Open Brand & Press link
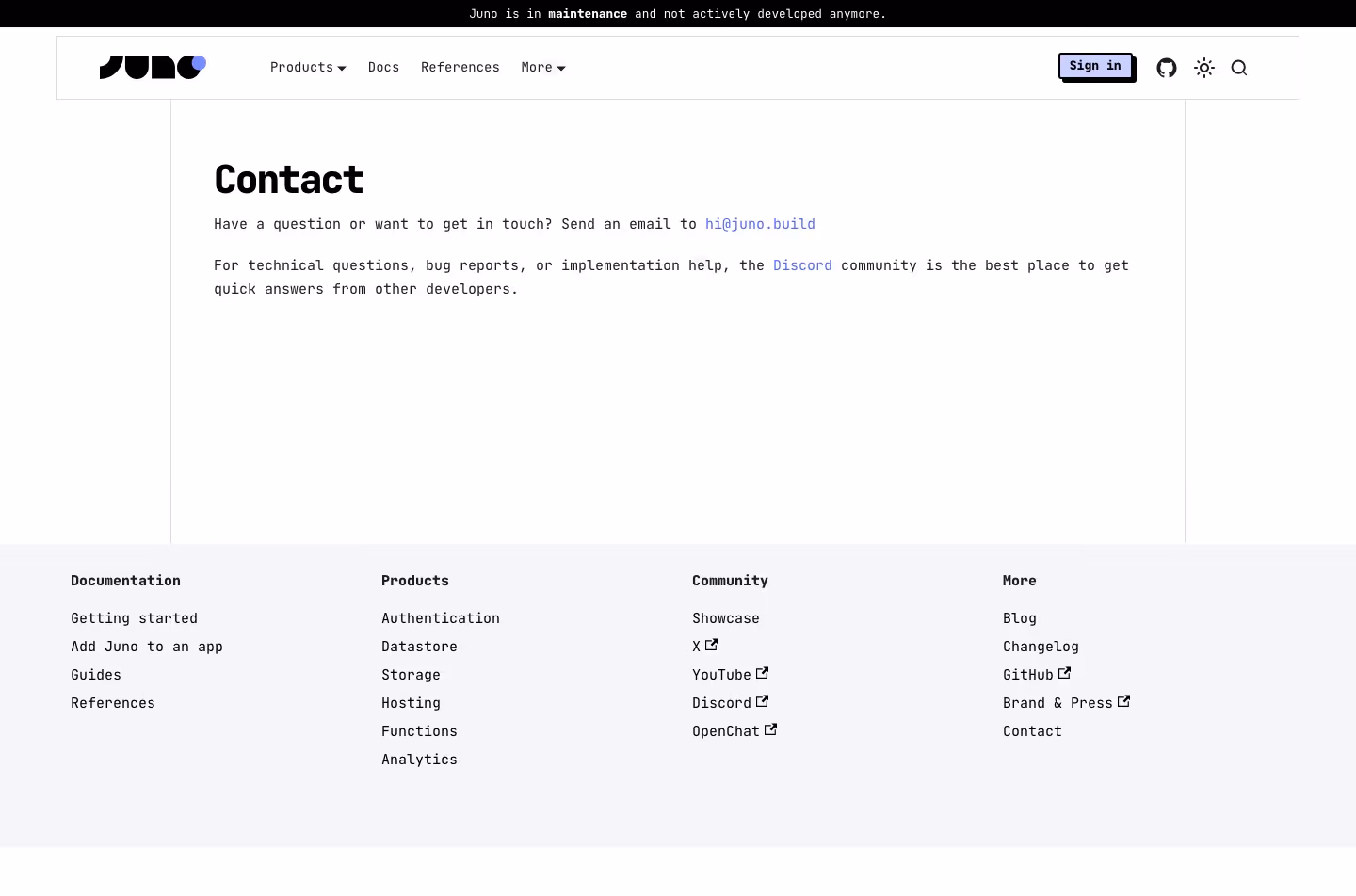This screenshot has height=896, width=1356. (1067, 703)
